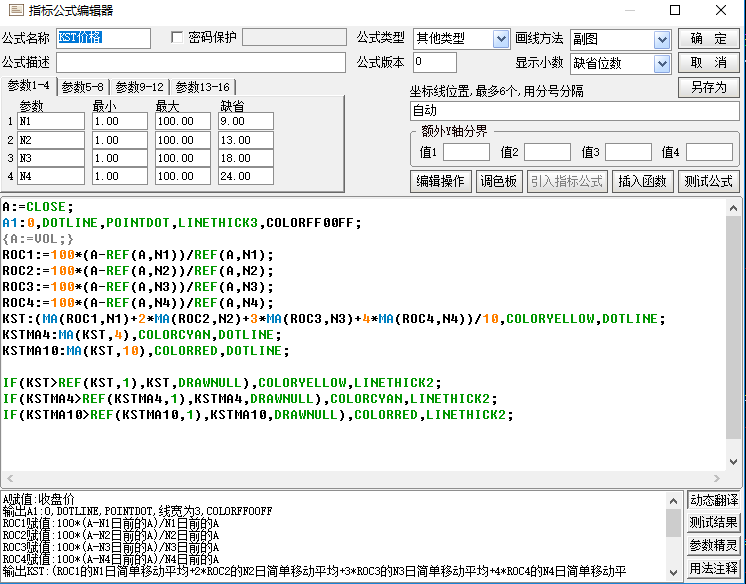
Task: Click parameter name field N2
Action: (51, 140)
